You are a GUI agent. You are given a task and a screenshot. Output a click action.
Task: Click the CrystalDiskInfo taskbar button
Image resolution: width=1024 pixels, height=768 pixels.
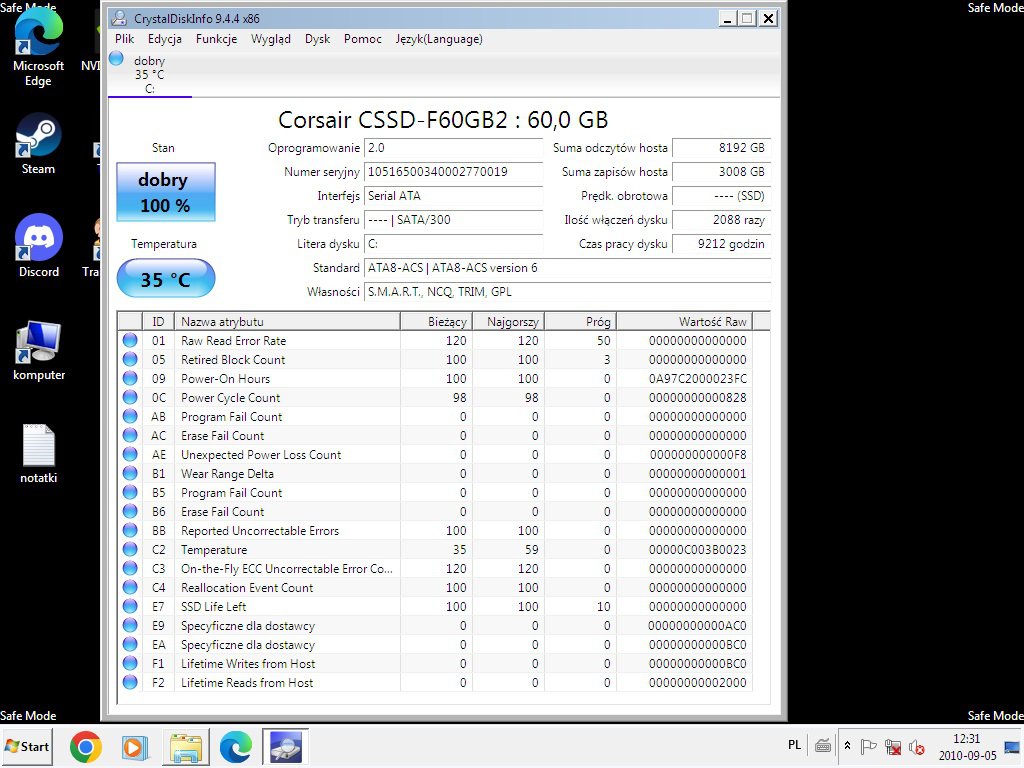tap(285, 746)
